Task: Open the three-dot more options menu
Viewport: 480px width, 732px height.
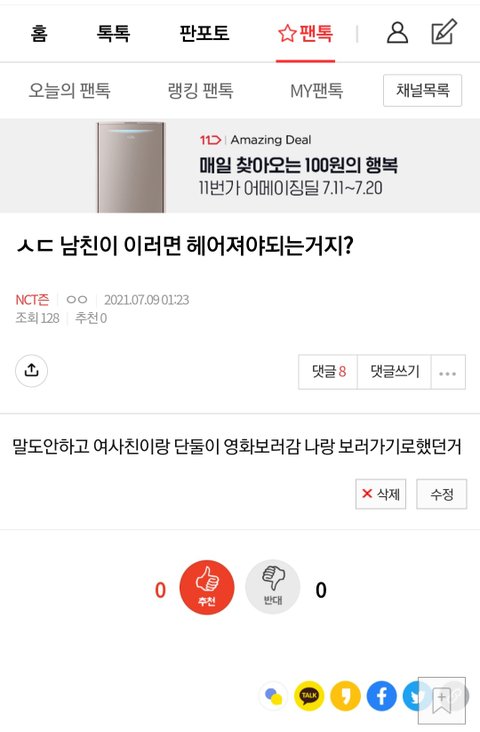Action: coord(448,372)
